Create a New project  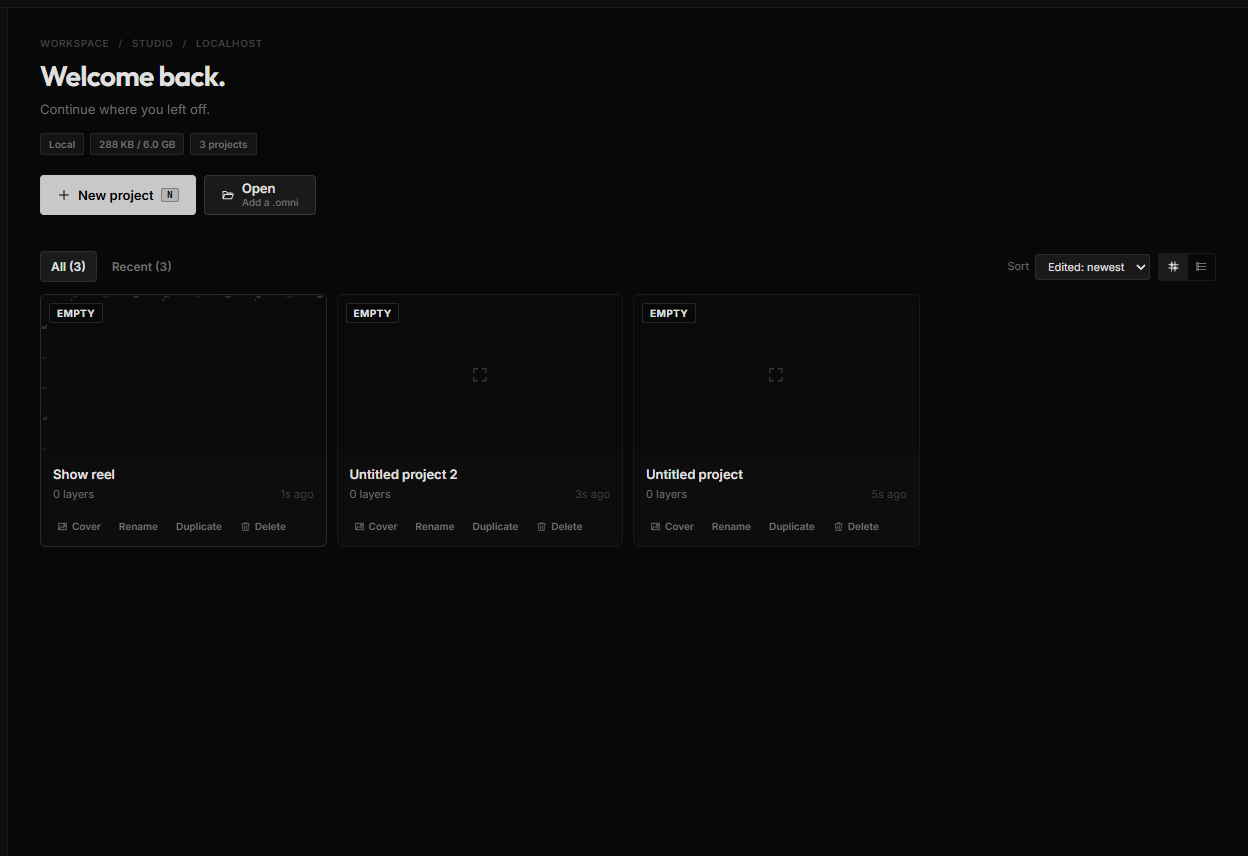pos(118,195)
